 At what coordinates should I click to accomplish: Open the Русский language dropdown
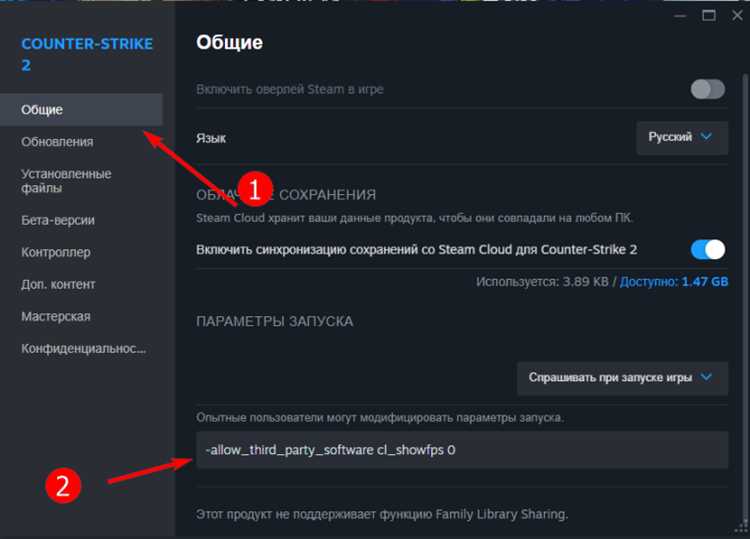click(x=682, y=138)
